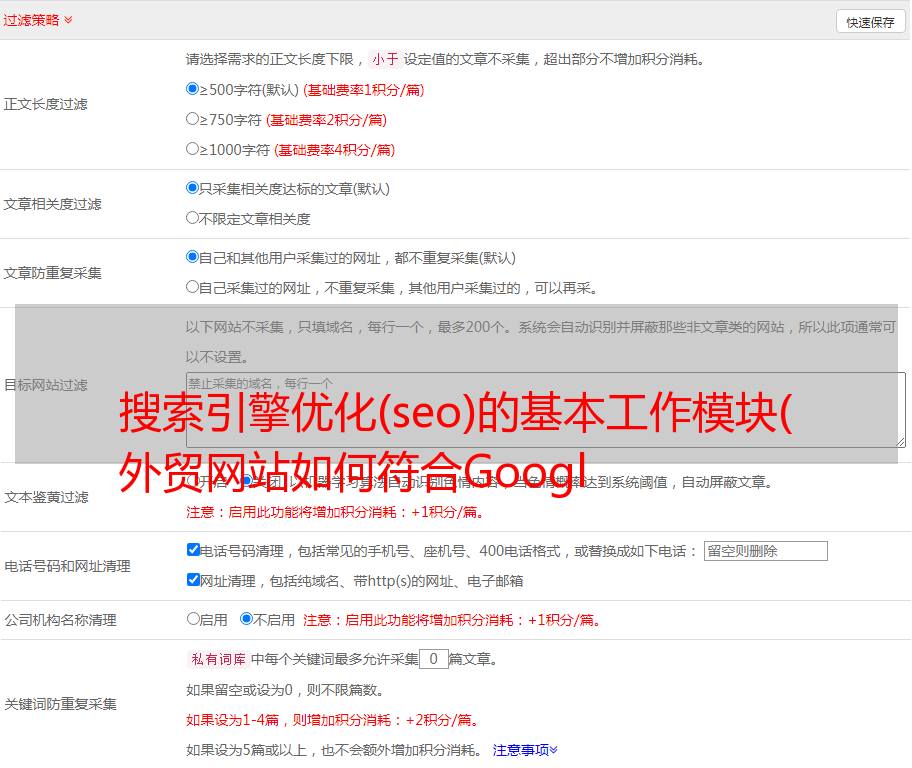Click the 电话号码和网址清理 row label
This screenshot has width=912, height=768.
click(67, 566)
